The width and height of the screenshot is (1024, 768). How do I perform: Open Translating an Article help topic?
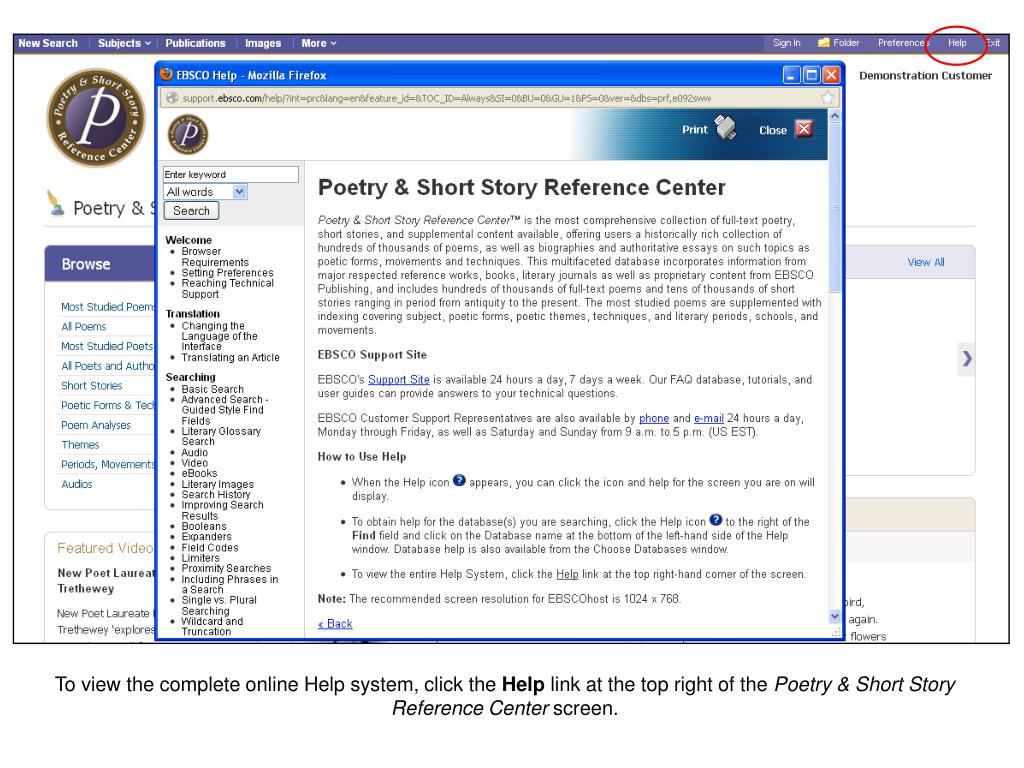click(x=230, y=358)
